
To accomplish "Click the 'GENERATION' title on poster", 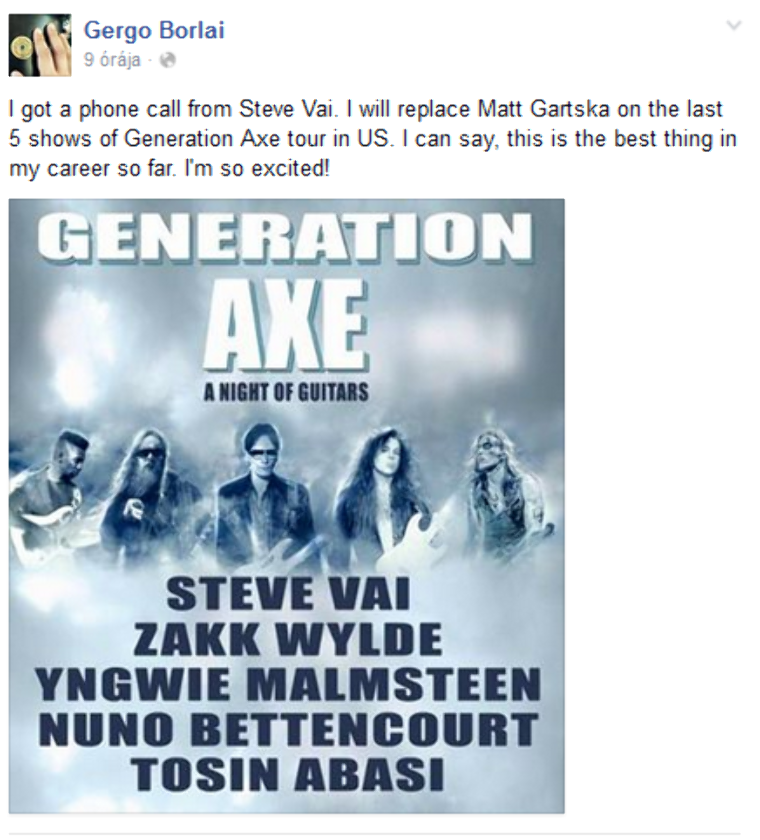I will click(x=285, y=238).
